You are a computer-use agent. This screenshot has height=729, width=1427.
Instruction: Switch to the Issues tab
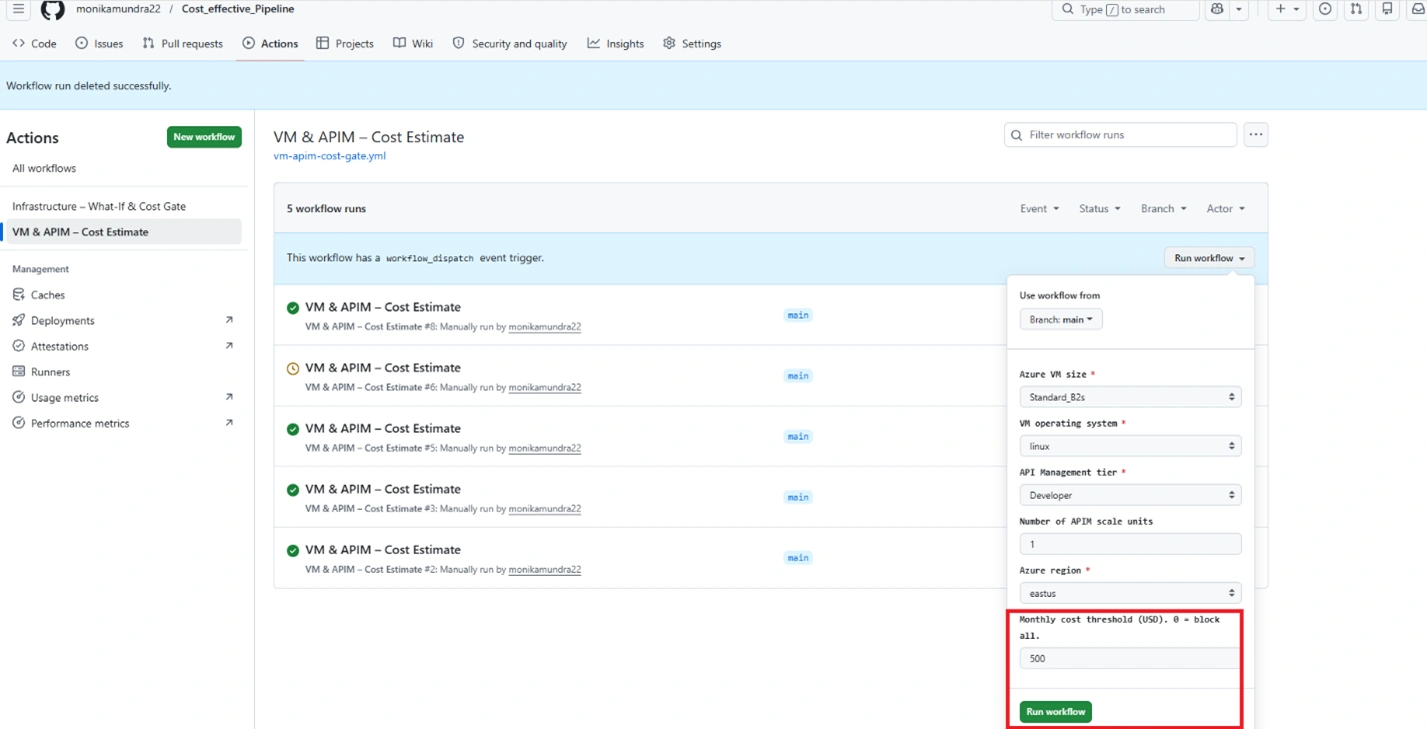pos(99,44)
